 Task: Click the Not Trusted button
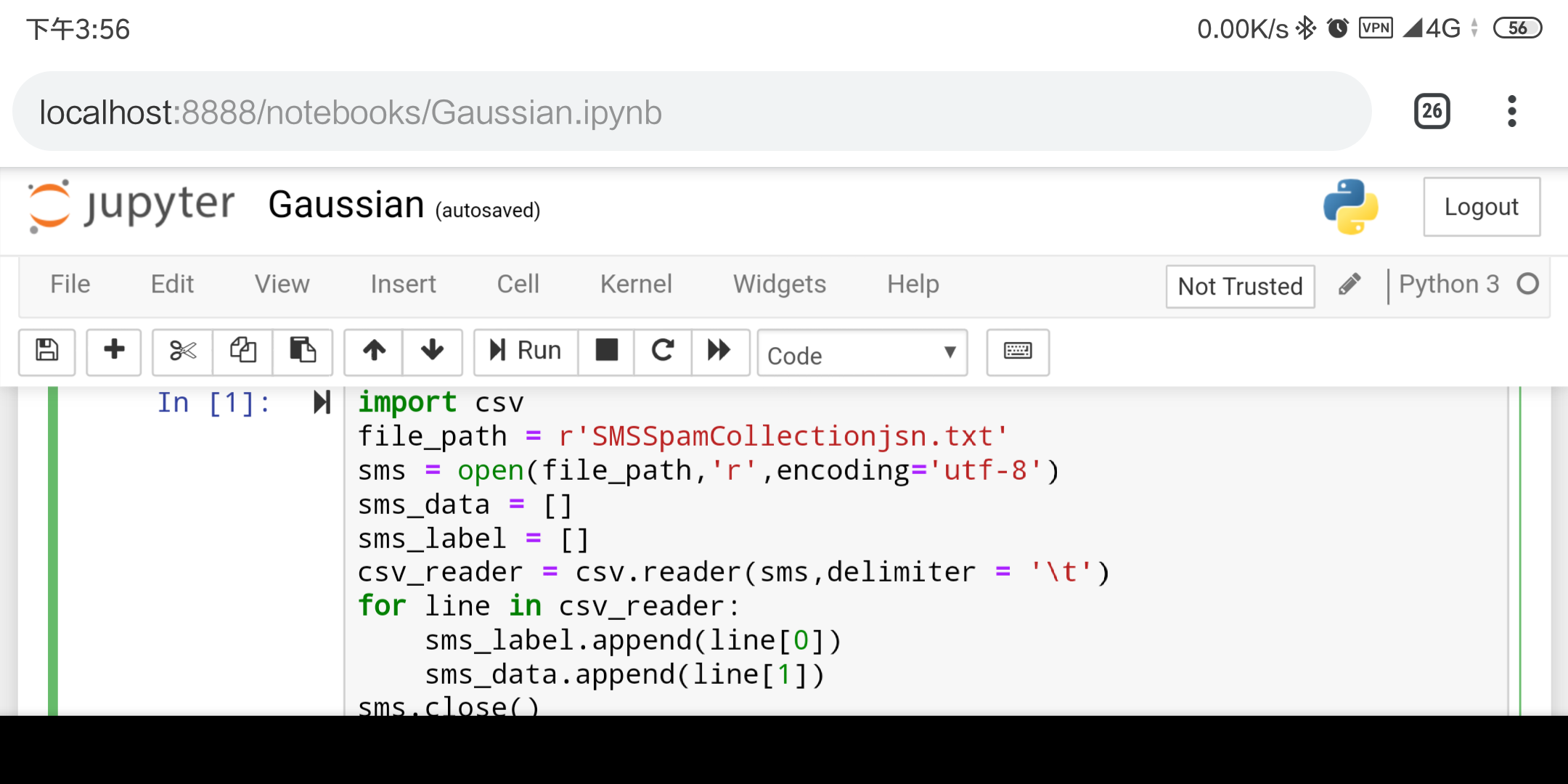(1240, 286)
